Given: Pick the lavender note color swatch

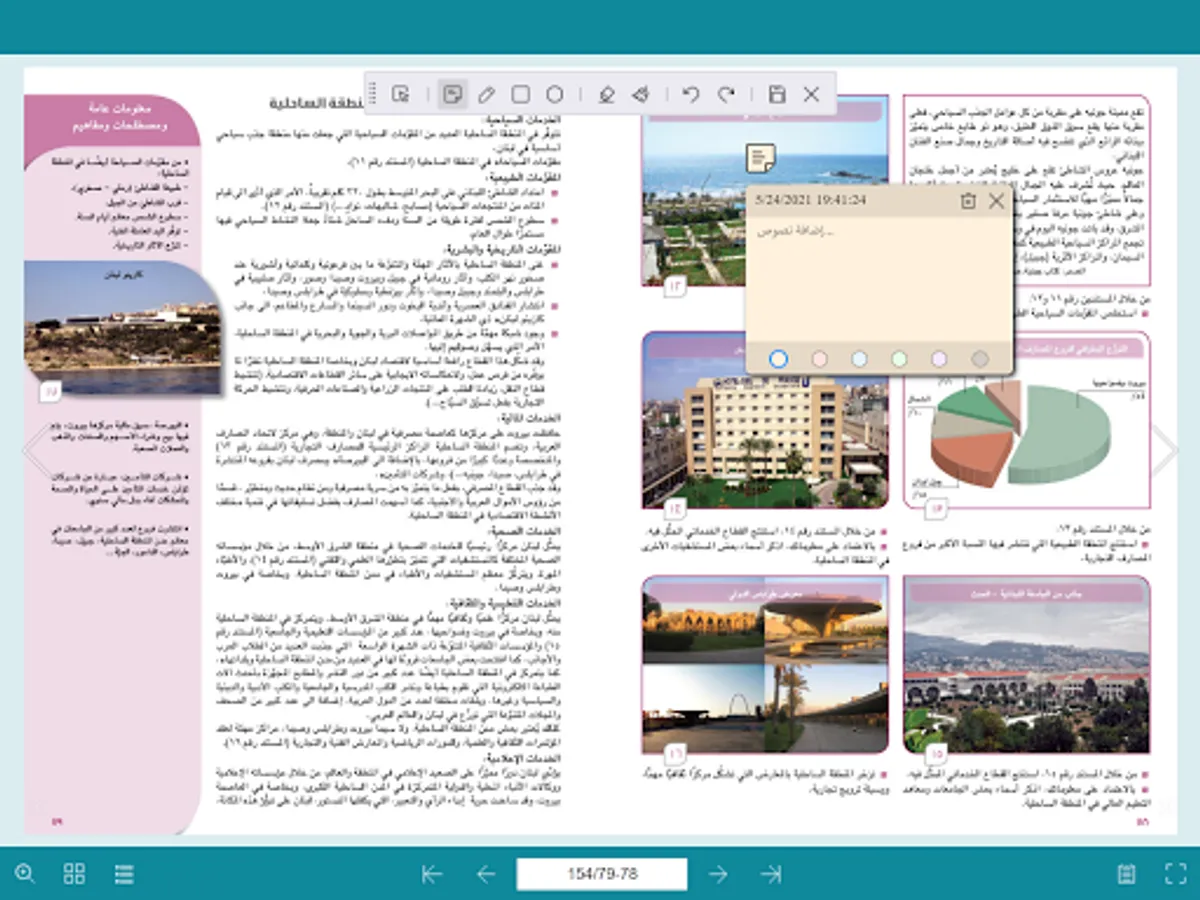Looking at the screenshot, I should click(x=939, y=358).
